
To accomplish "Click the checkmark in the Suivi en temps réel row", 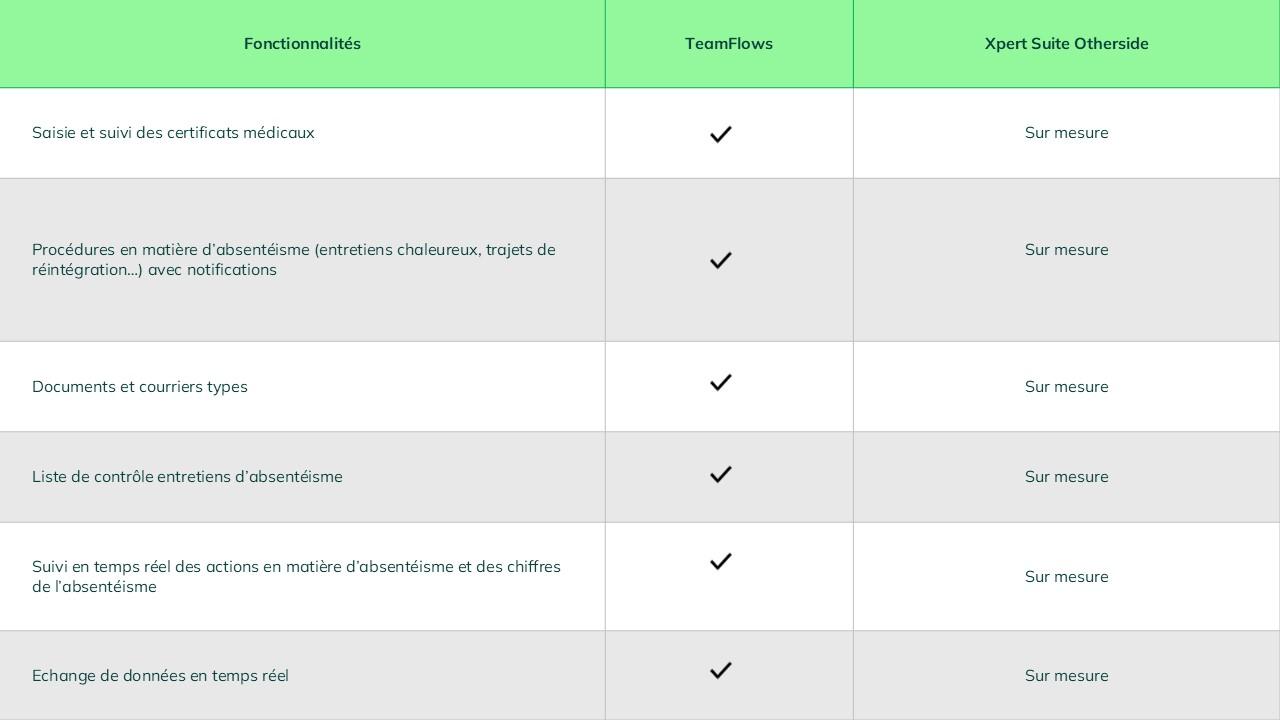I will tap(720, 562).
